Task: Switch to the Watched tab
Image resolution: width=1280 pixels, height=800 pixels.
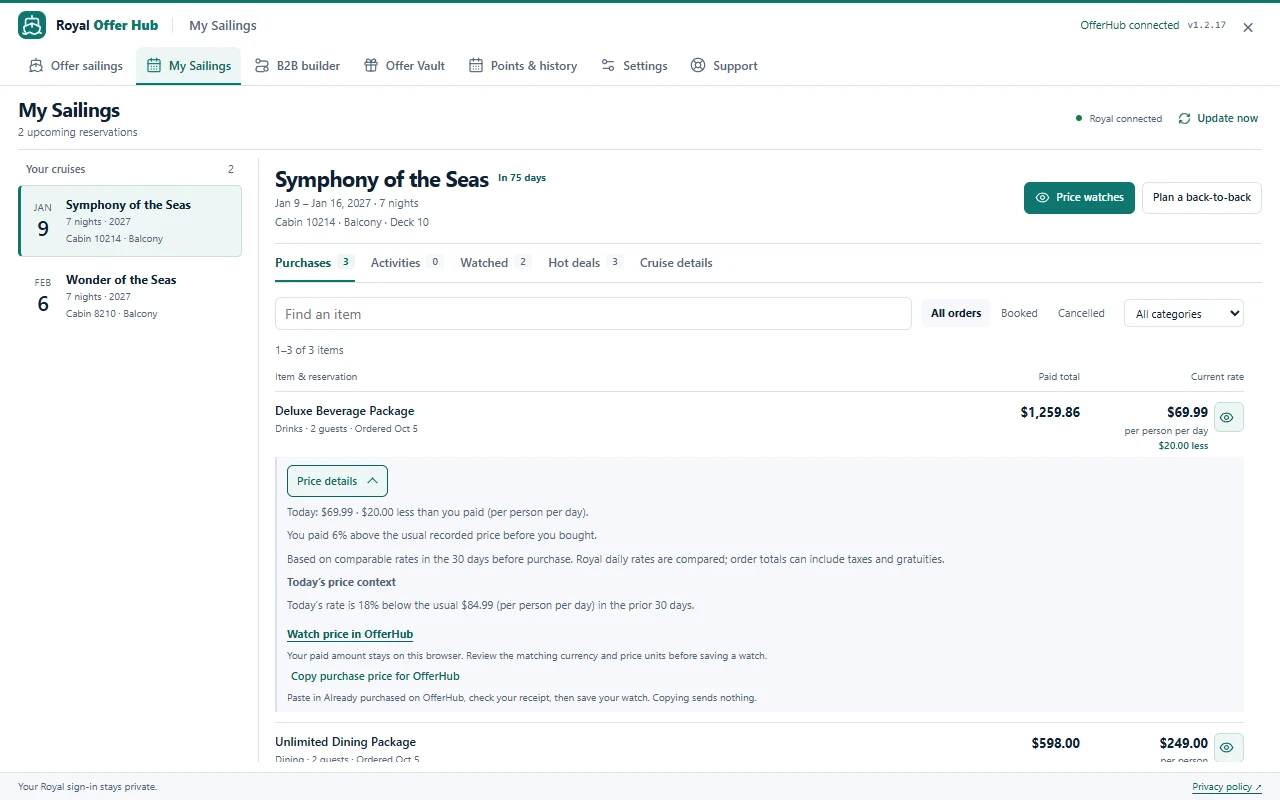Action: click(x=495, y=263)
